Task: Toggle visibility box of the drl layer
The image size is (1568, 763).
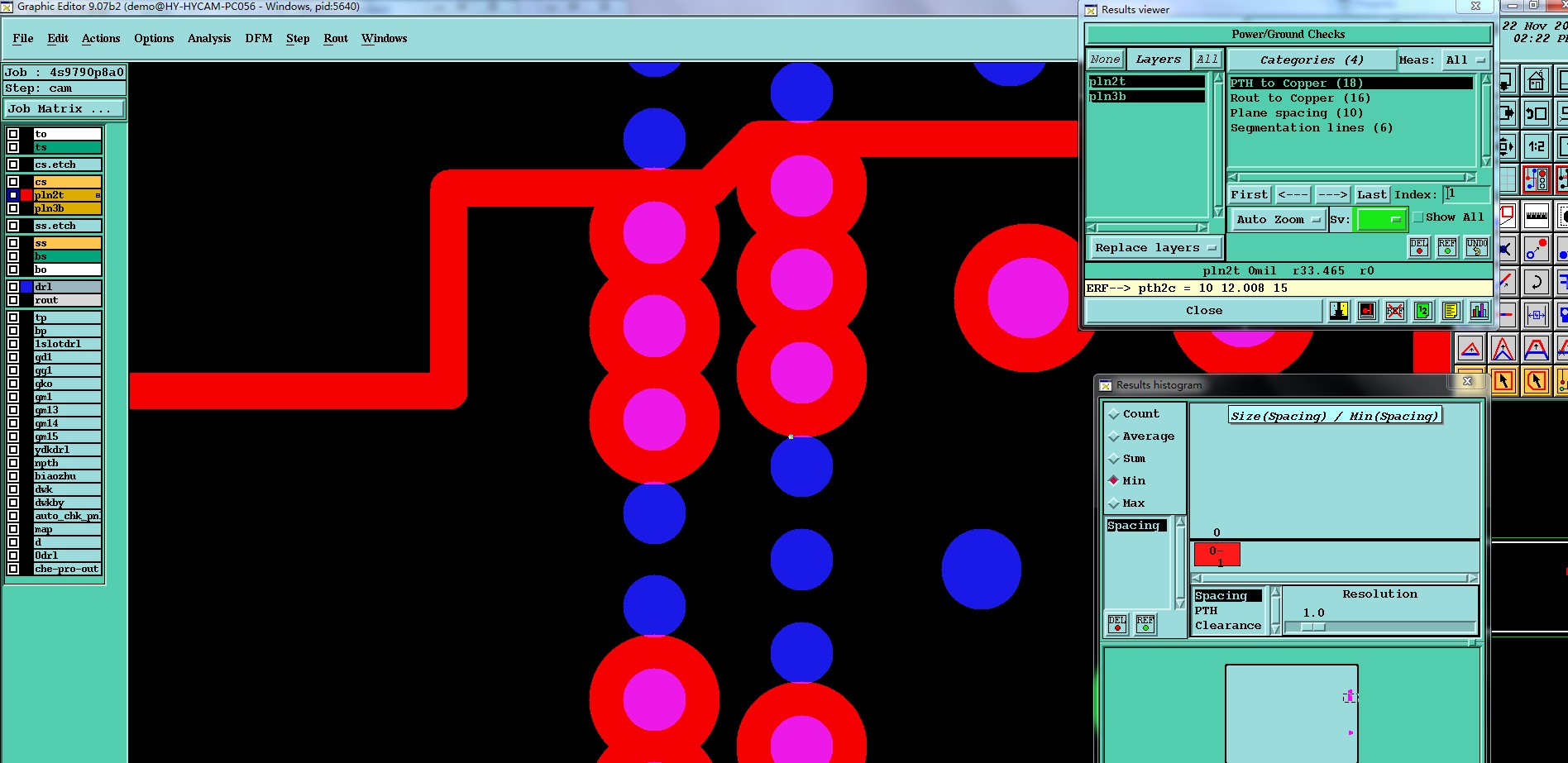Action: pos(13,287)
